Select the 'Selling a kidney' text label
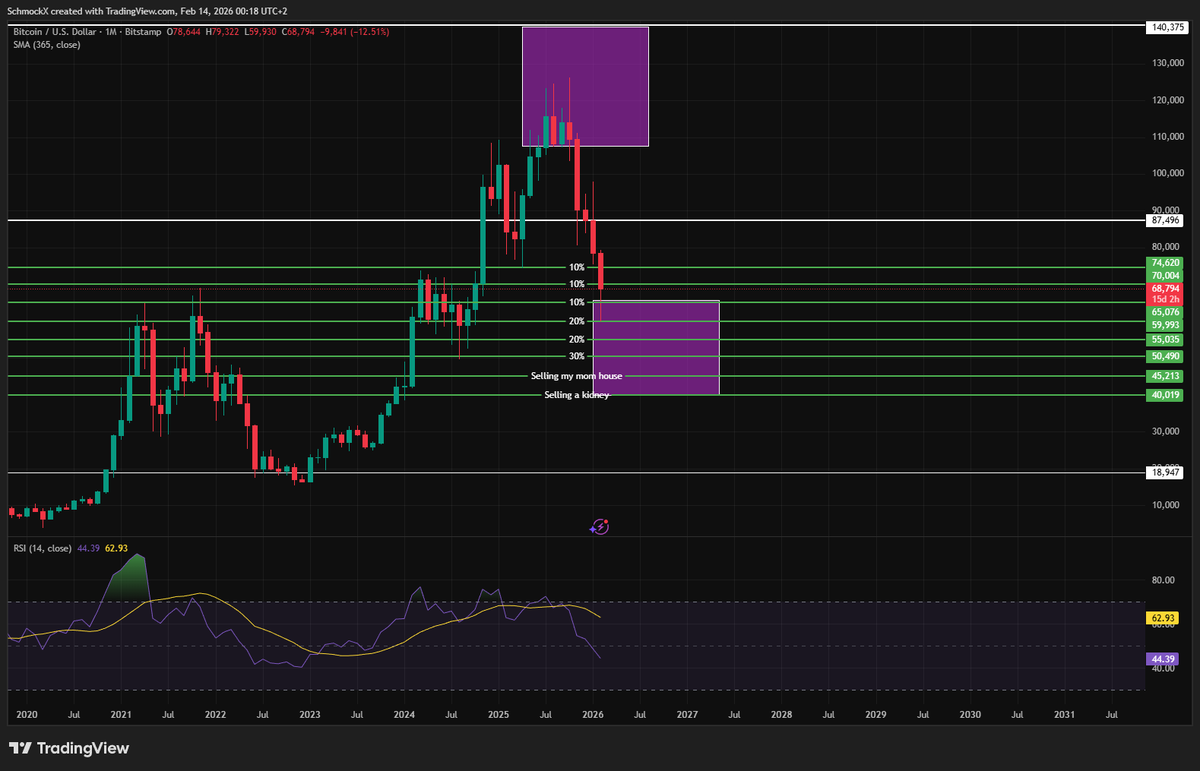The height and width of the screenshot is (771, 1200). click(x=575, y=395)
